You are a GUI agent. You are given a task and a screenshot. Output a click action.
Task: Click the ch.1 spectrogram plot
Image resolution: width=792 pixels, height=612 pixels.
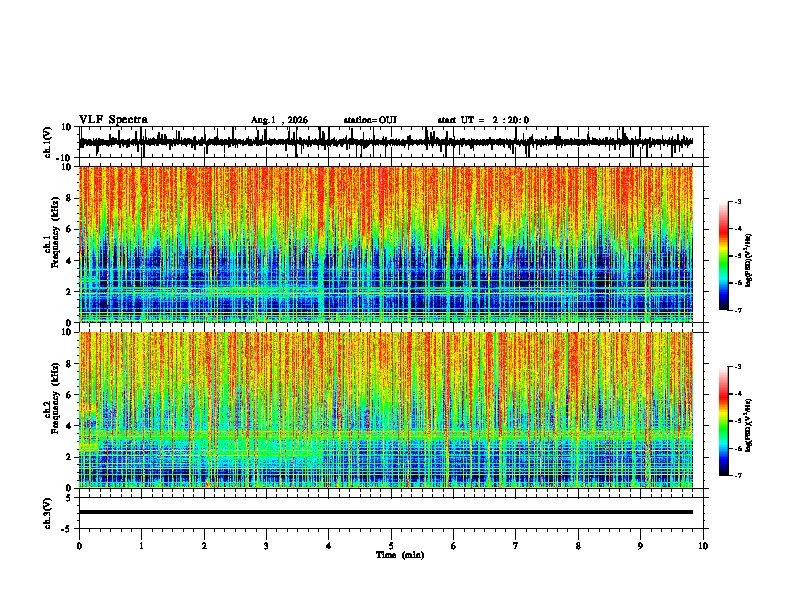(x=386, y=244)
